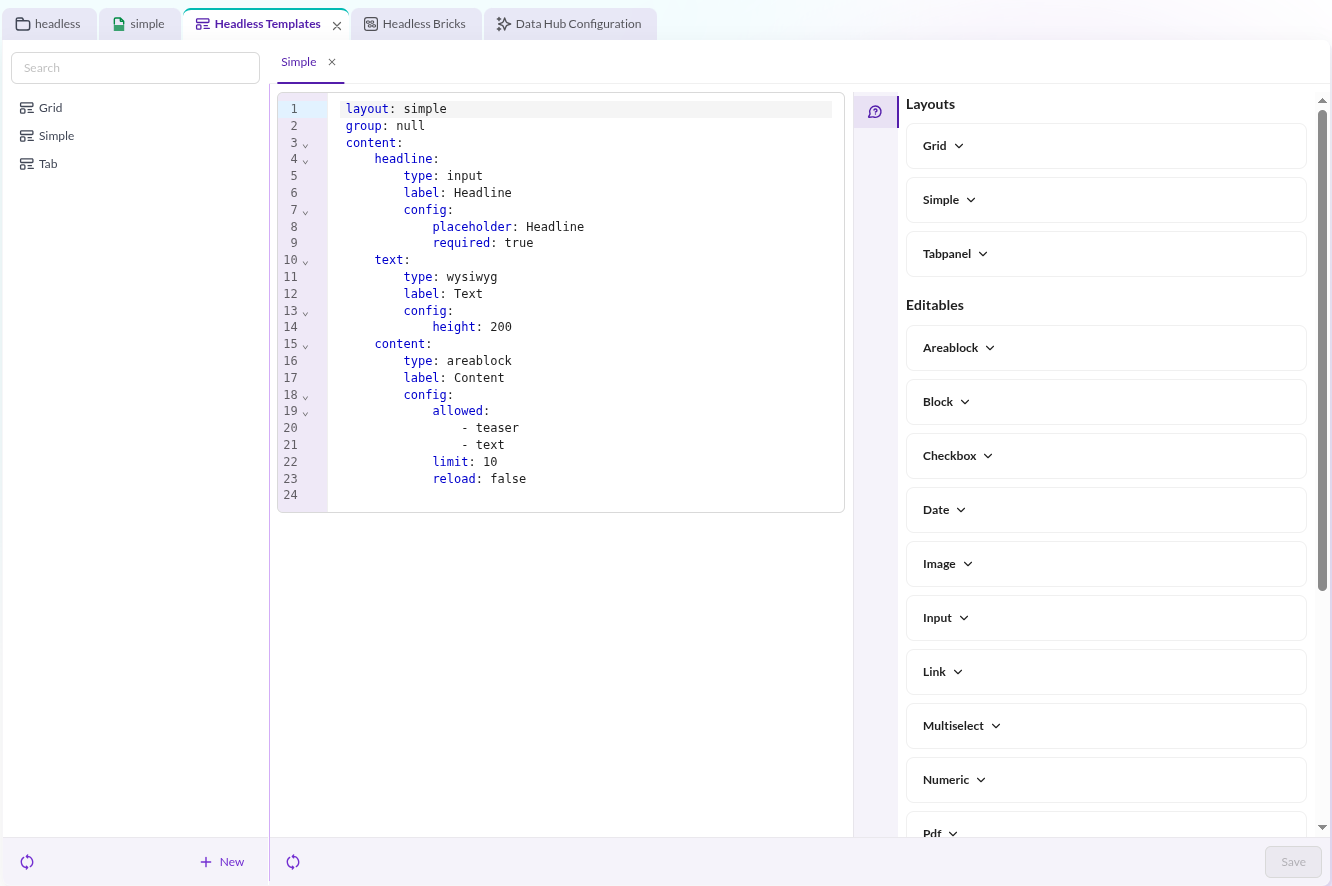Select the Headless Templates tab
This screenshot has width=1332, height=886.
267,24
